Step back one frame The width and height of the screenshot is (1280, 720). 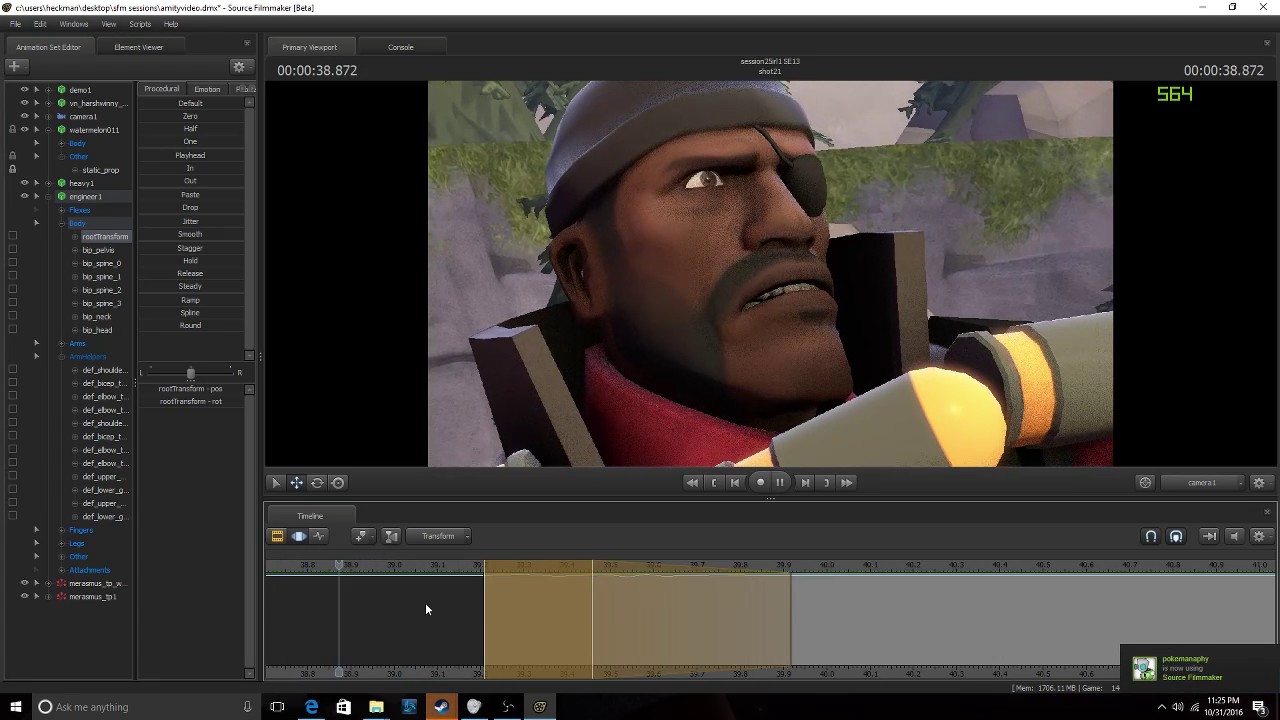click(x=735, y=482)
